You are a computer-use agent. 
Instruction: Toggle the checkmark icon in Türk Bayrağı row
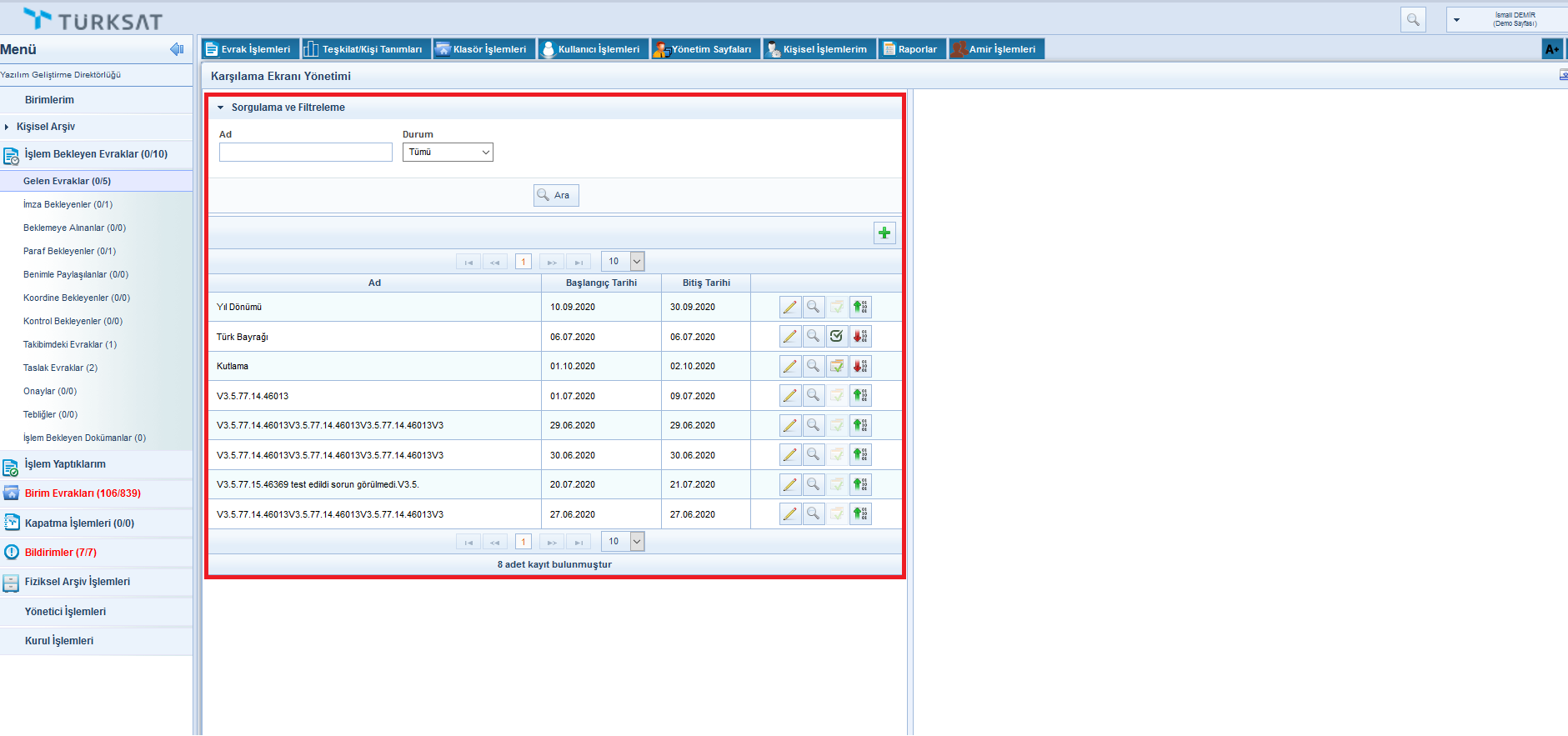click(x=837, y=337)
